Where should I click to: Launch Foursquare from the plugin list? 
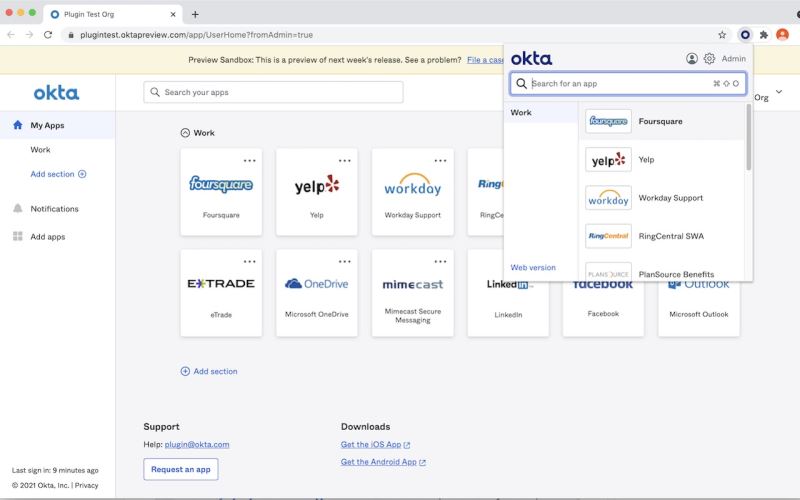tap(662, 121)
